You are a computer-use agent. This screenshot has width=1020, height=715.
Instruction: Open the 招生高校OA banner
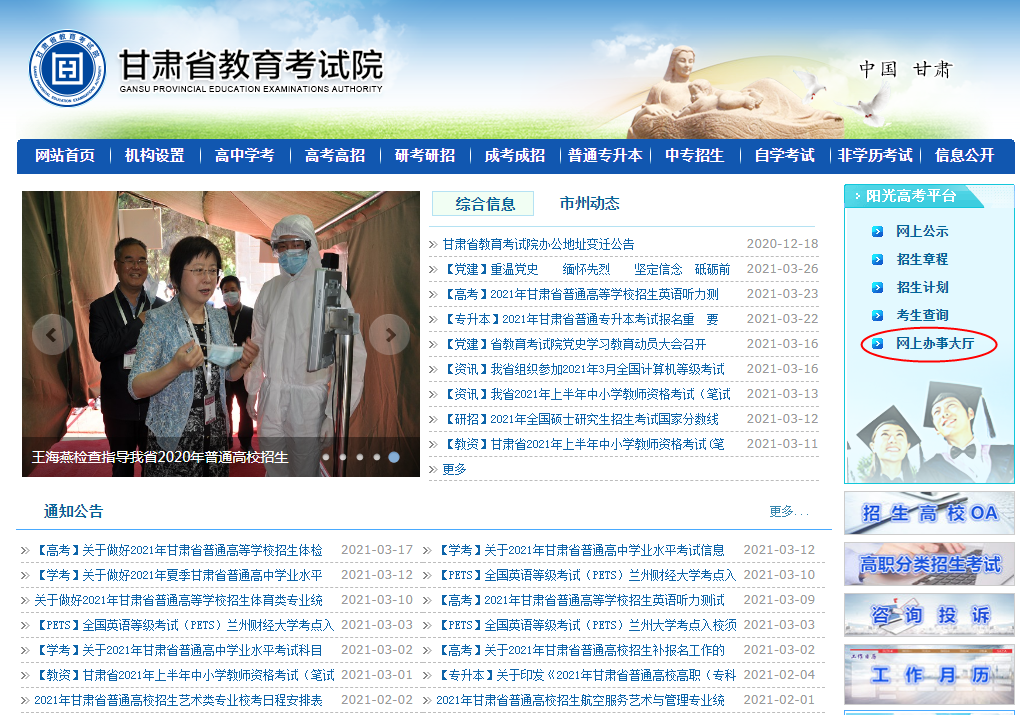[929, 513]
